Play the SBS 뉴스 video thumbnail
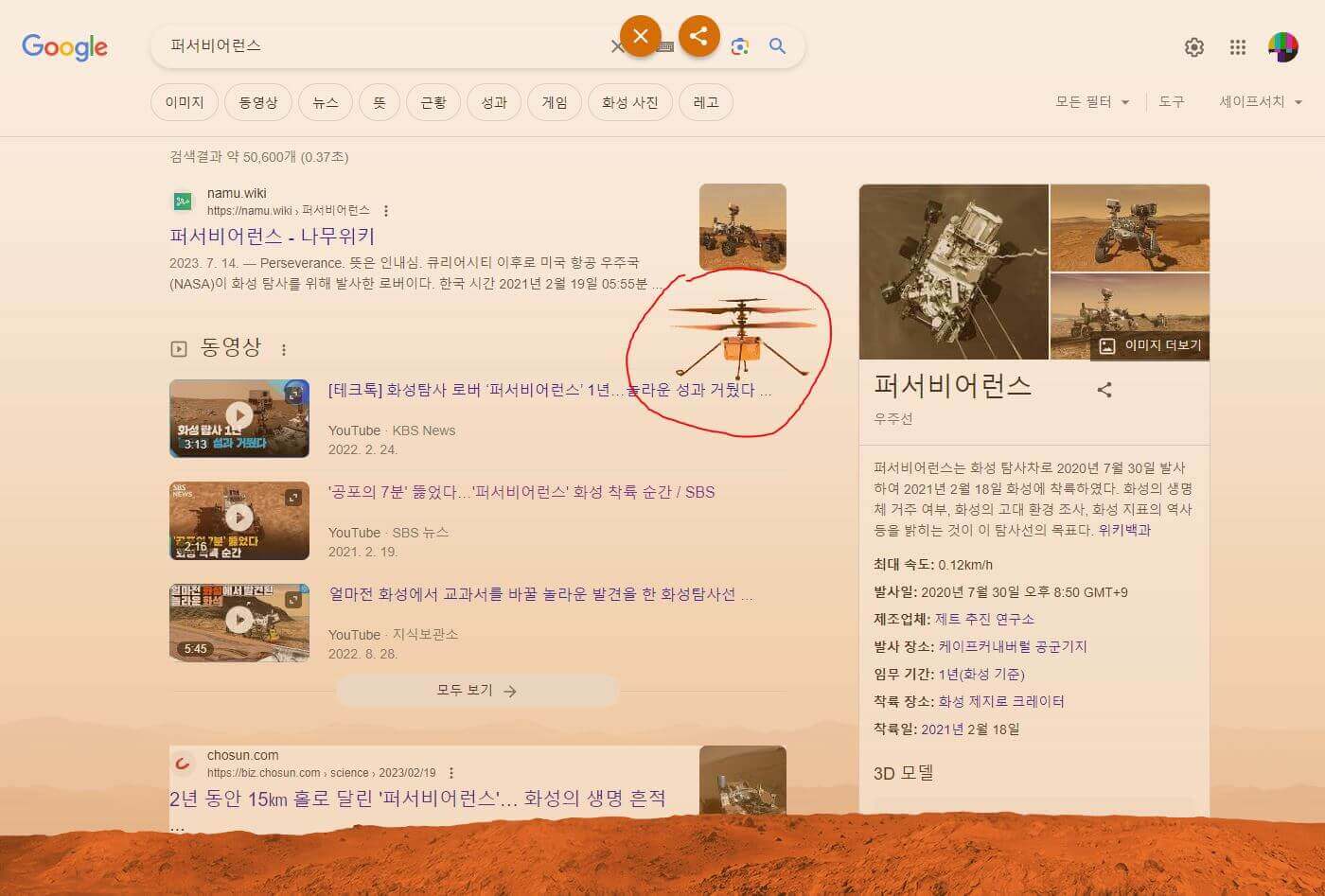 click(239, 520)
